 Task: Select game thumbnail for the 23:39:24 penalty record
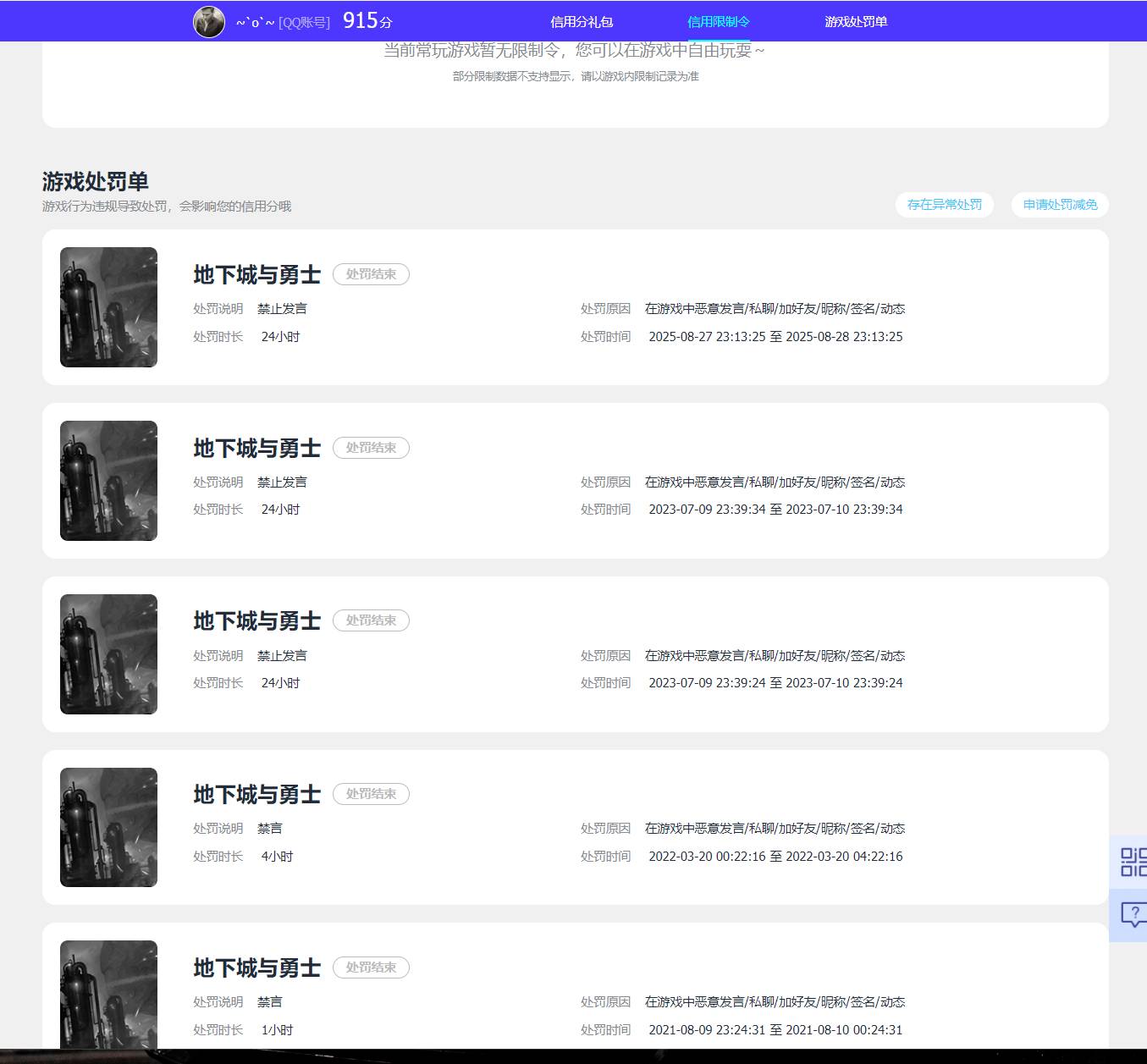point(108,654)
